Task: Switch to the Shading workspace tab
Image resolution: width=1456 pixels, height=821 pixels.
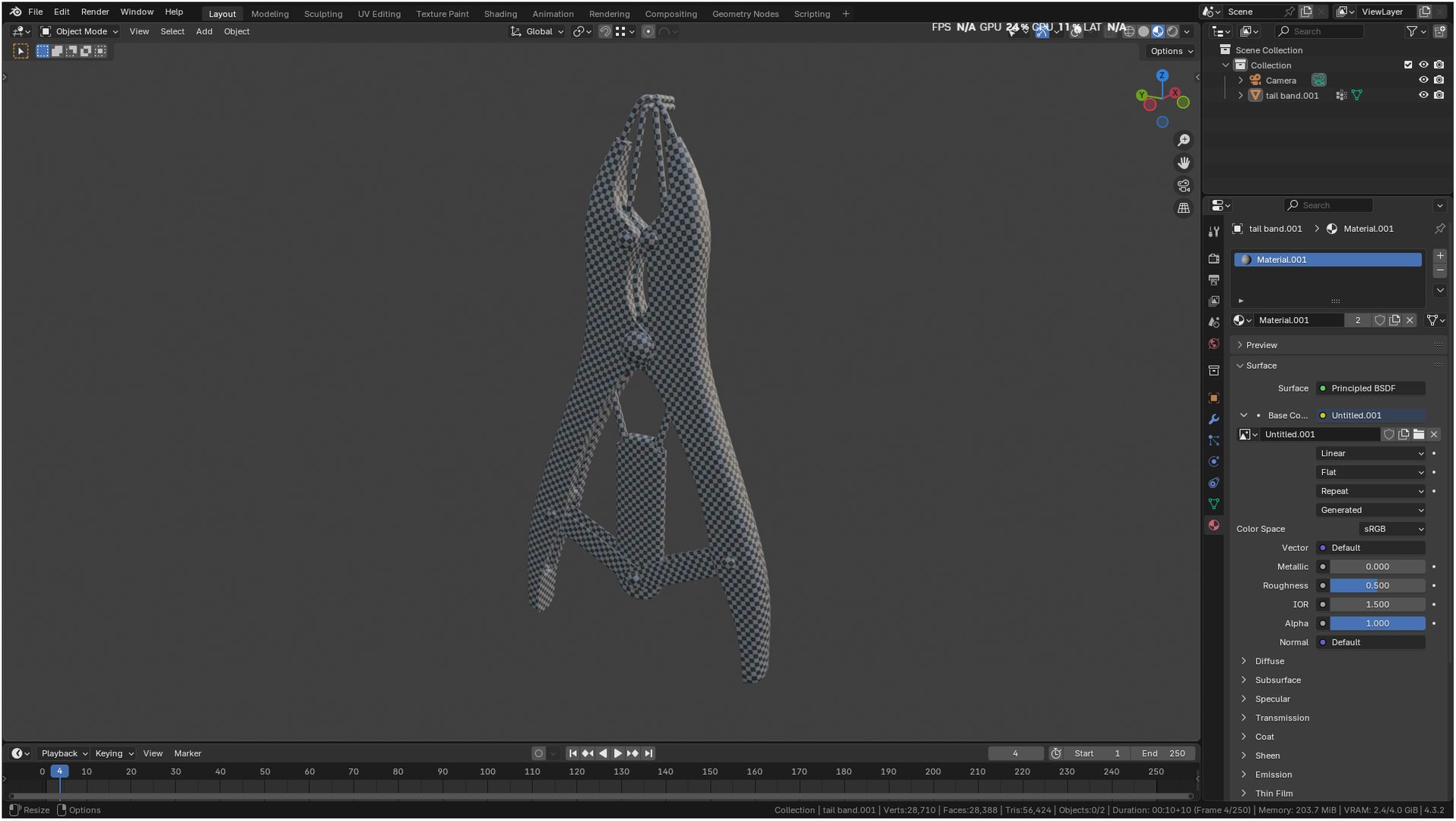Action: 500,14
